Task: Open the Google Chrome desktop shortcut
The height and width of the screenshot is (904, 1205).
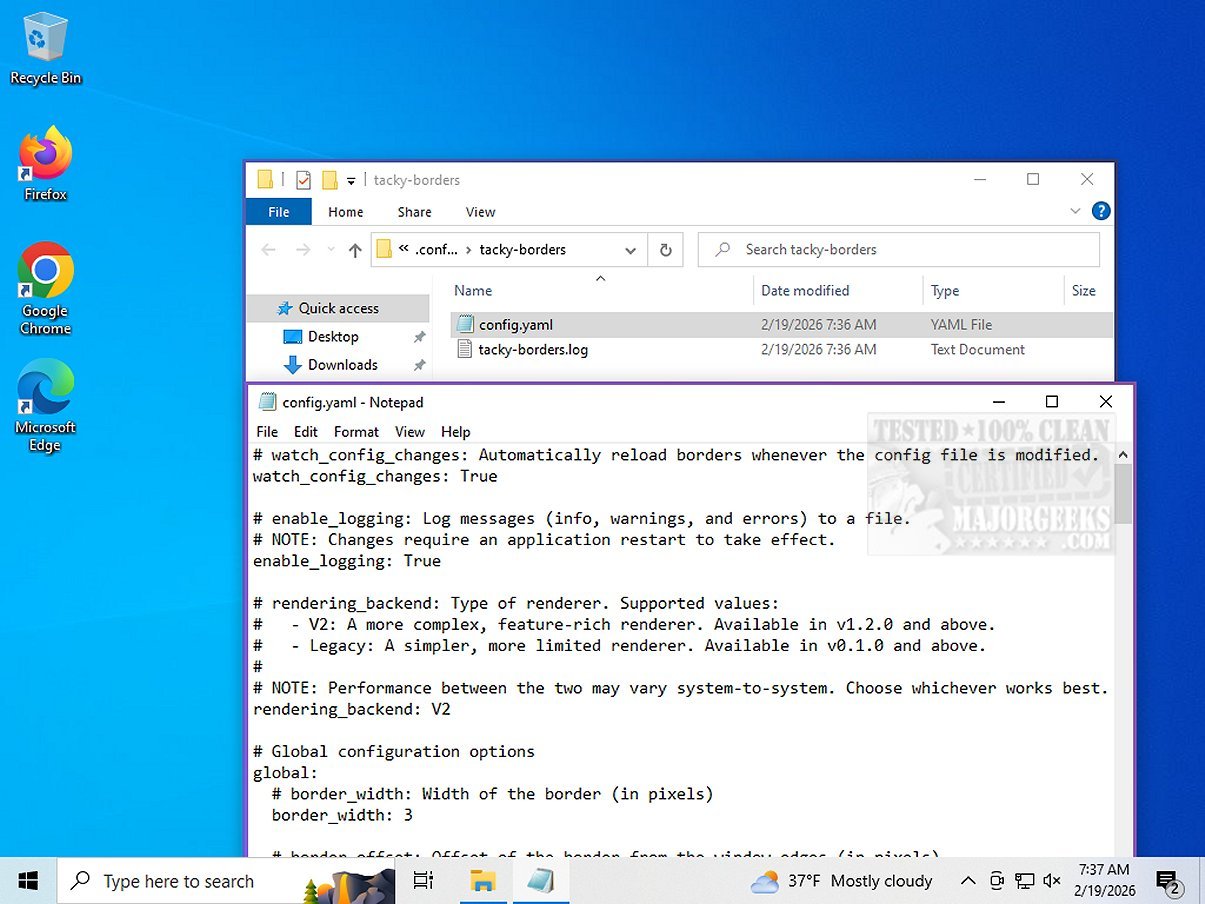Action: tap(45, 285)
